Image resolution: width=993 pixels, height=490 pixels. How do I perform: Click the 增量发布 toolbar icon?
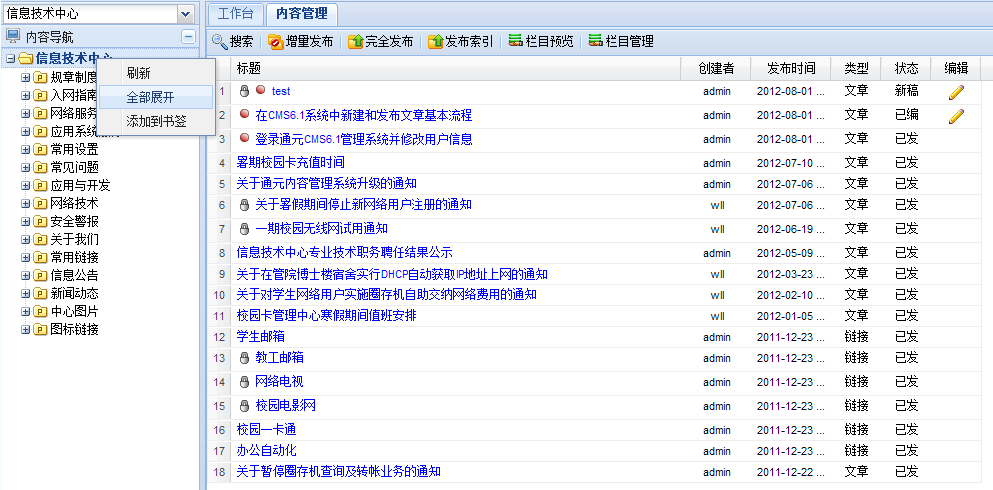[x=275, y=42]
